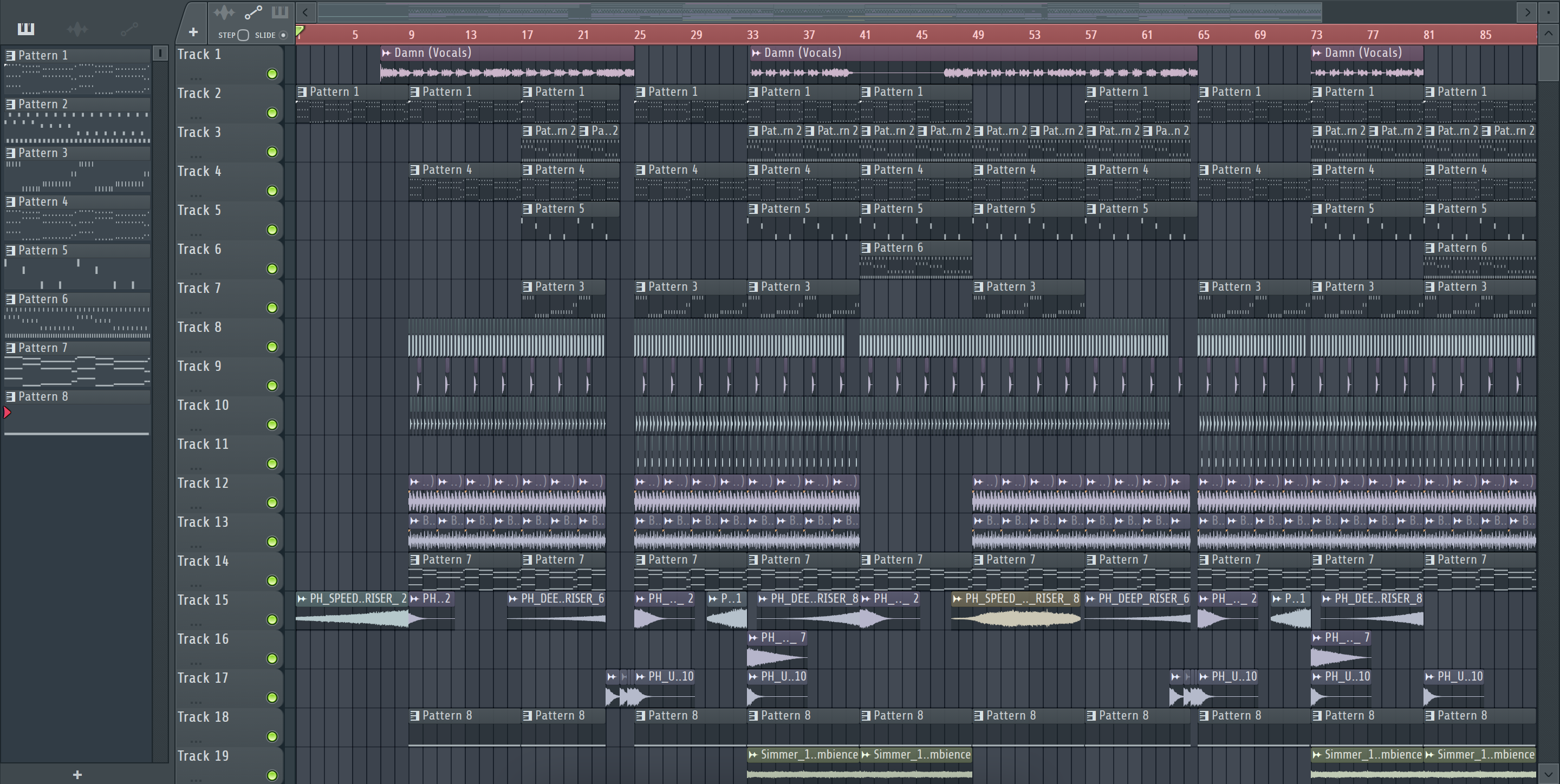The height and width of the screenshot is (784, 1560).
Task: Click the picker panel scroll handle
Action: [x=160, y=53]
